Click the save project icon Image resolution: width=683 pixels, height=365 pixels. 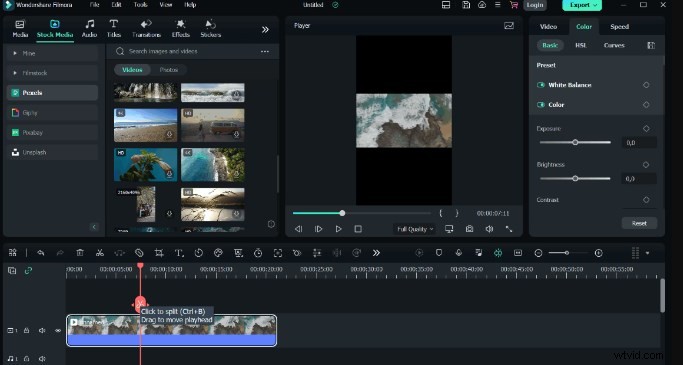pyautogui.click(x=466, y=5)
